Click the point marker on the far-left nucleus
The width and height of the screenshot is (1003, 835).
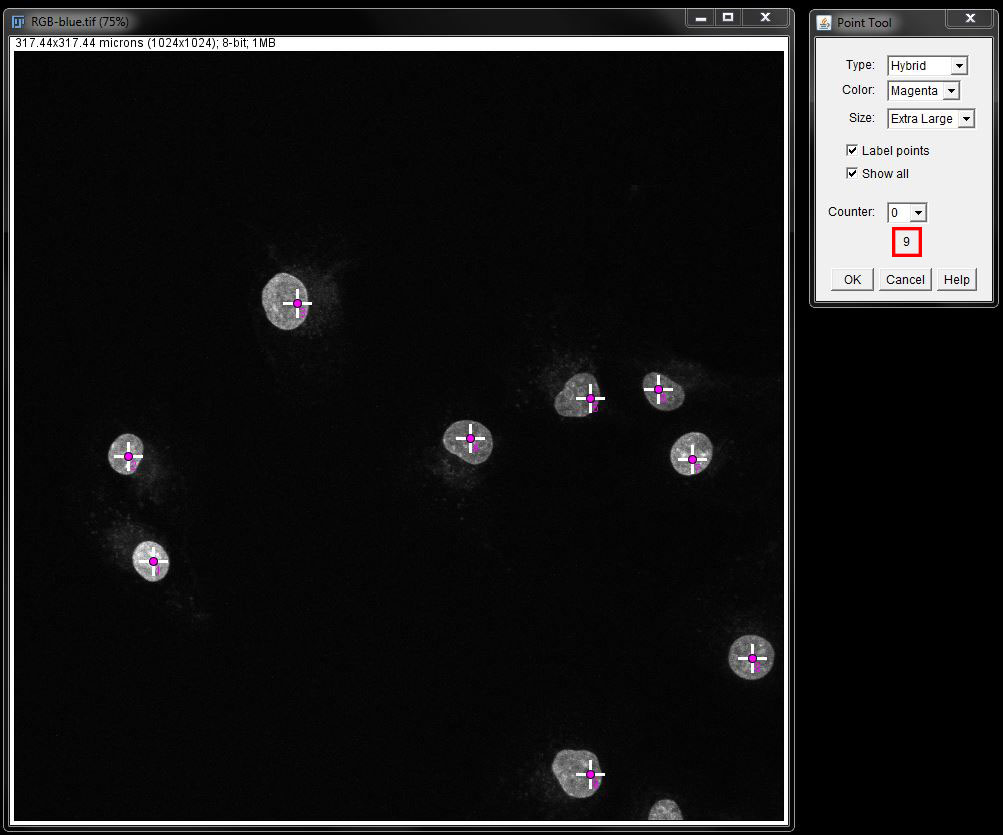pyautogui.click(x=127, y=457)
